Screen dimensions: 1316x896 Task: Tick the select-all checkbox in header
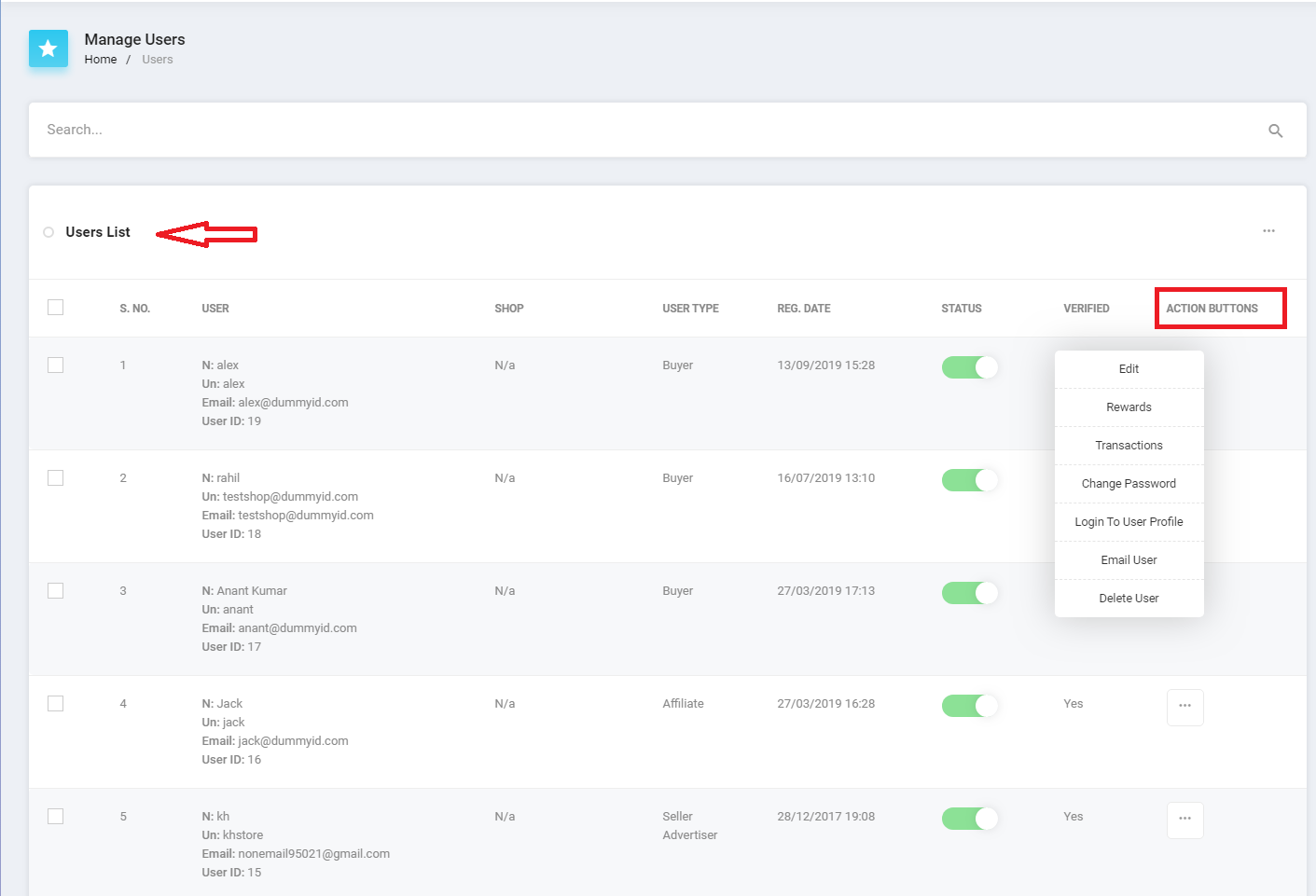point(56,308)
